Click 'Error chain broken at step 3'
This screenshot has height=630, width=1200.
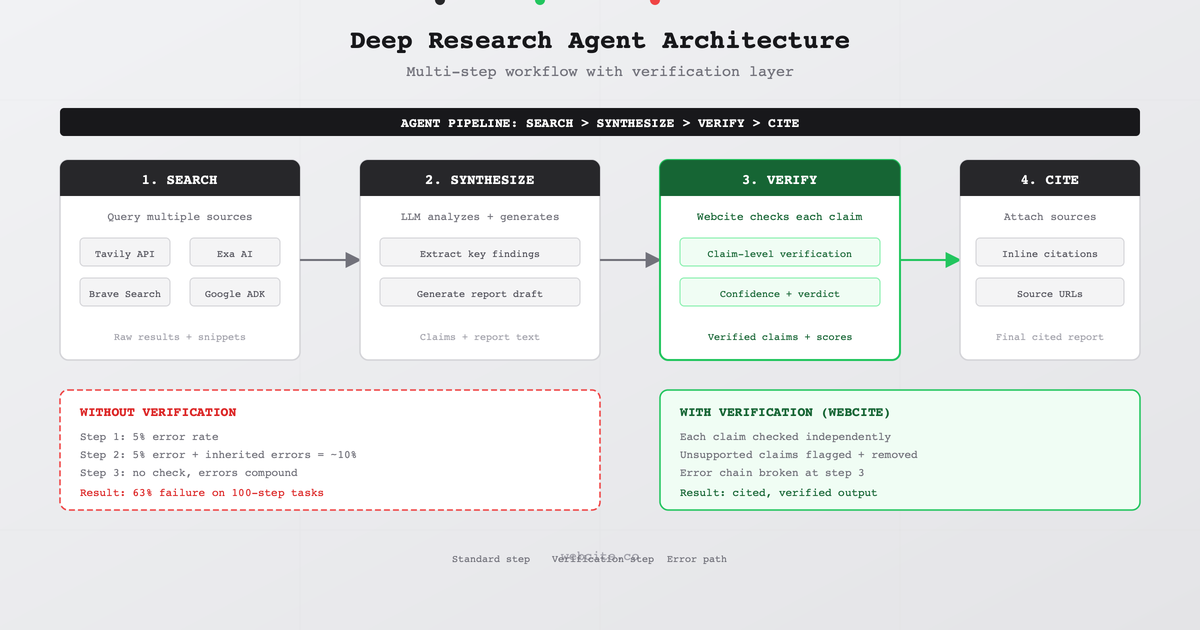tap(772, 473)
